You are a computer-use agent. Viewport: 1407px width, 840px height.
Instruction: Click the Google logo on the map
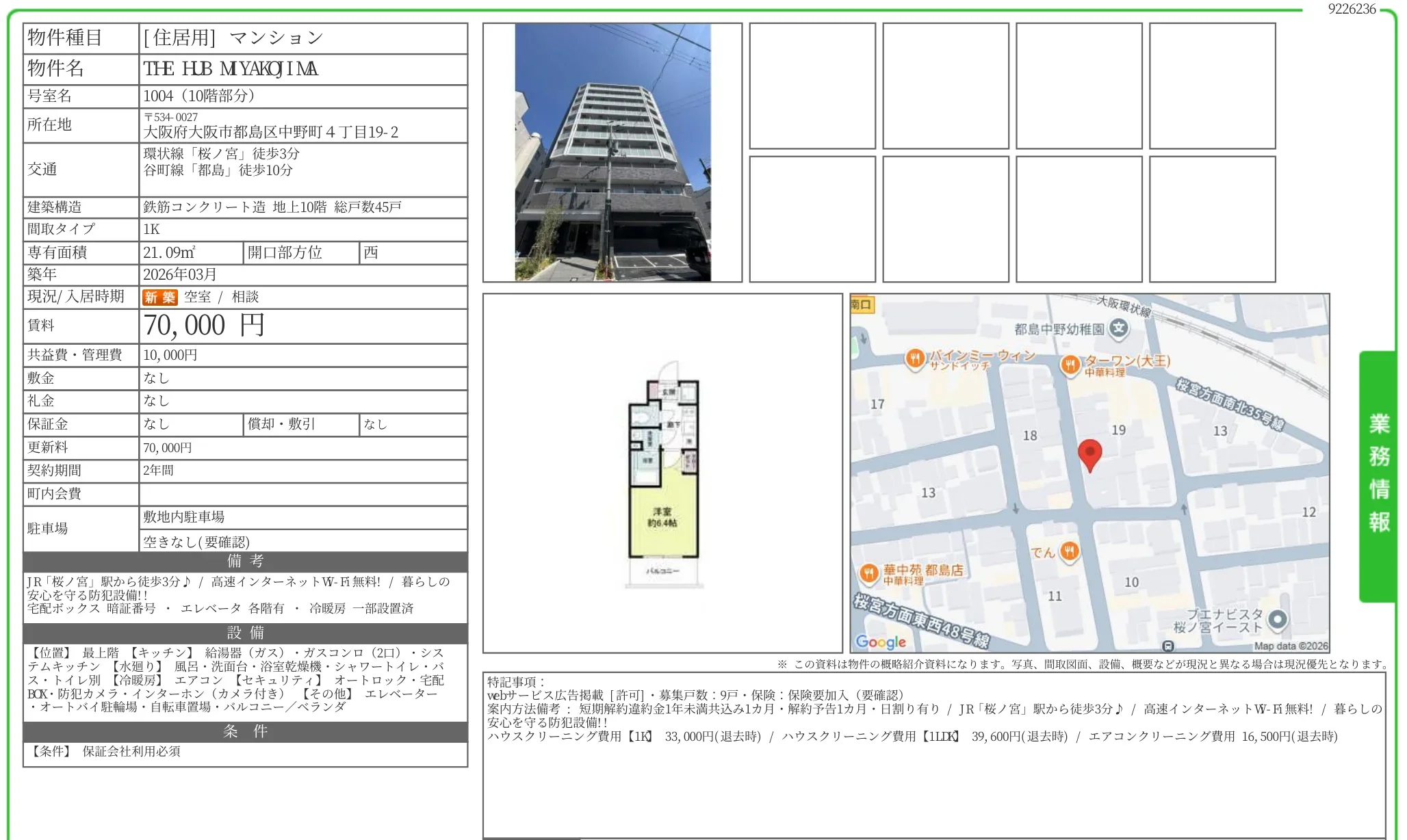coord(881,642)
